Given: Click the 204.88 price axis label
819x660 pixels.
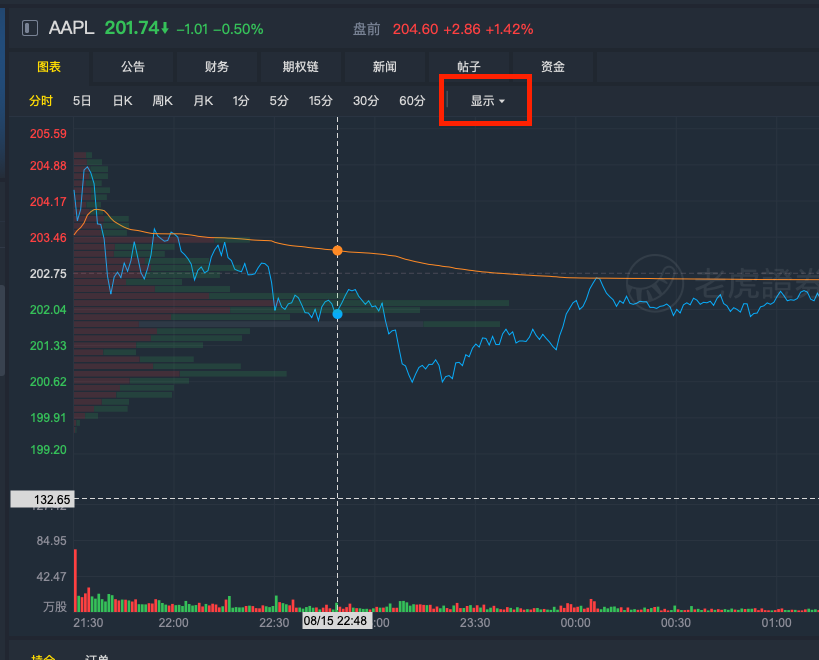Looking at the screenshot, I should tap(48, 166).
